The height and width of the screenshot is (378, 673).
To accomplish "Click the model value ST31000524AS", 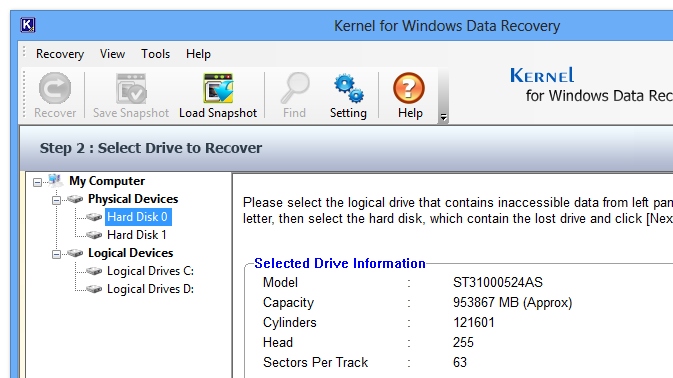I will 498,282.
